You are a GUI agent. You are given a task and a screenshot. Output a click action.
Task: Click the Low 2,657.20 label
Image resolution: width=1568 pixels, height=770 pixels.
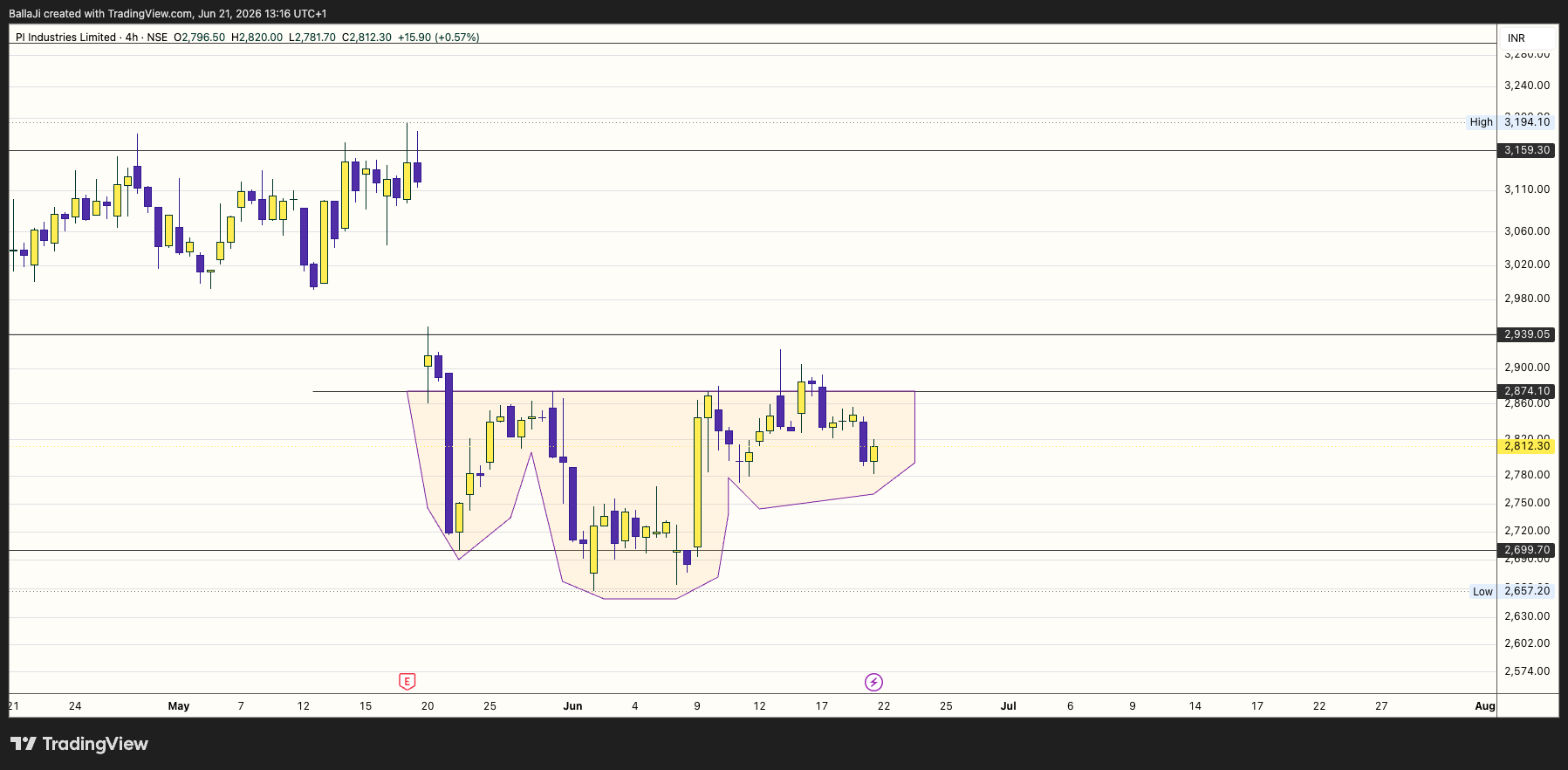coord(1511,591)
